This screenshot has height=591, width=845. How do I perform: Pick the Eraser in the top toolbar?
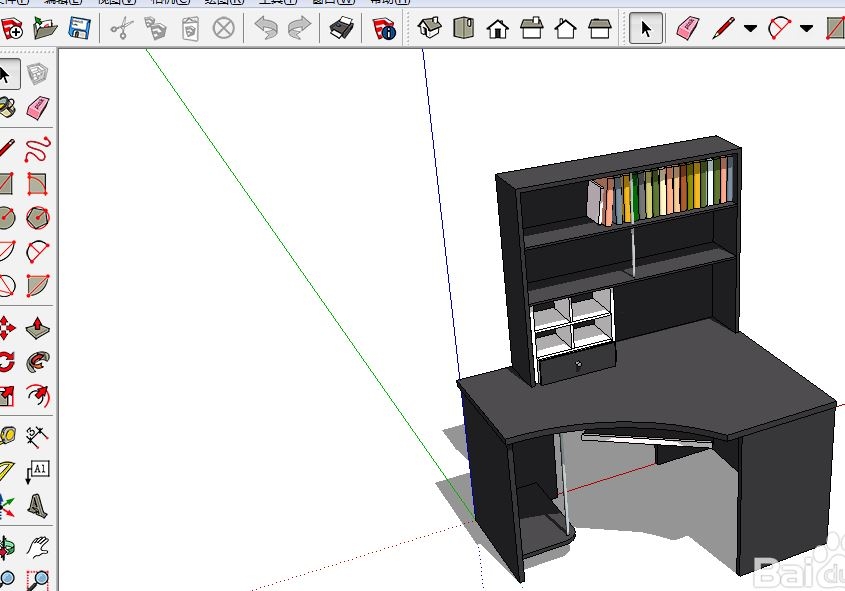point(688,28)
